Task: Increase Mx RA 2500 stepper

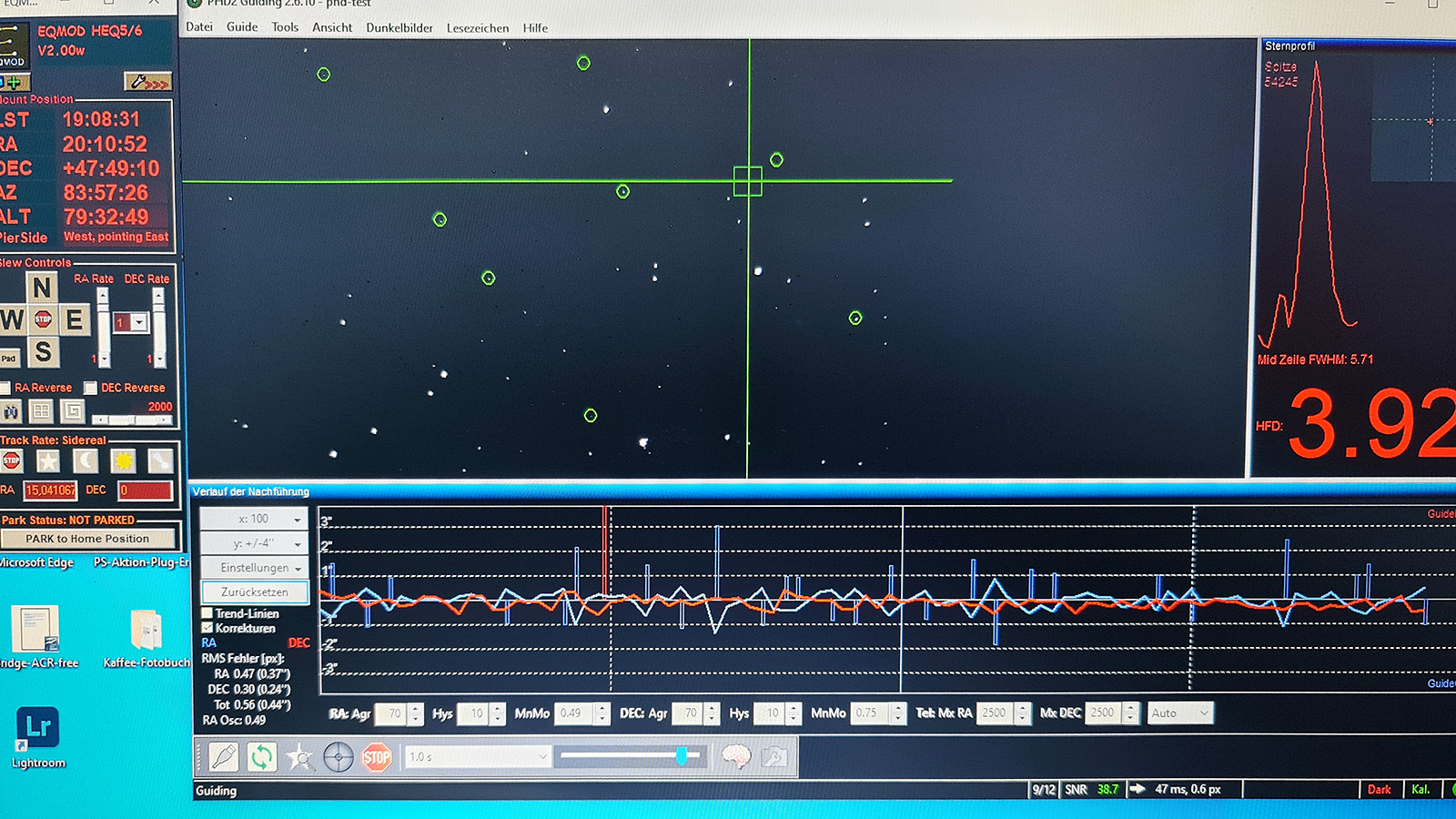Action: coord(1022,708)
